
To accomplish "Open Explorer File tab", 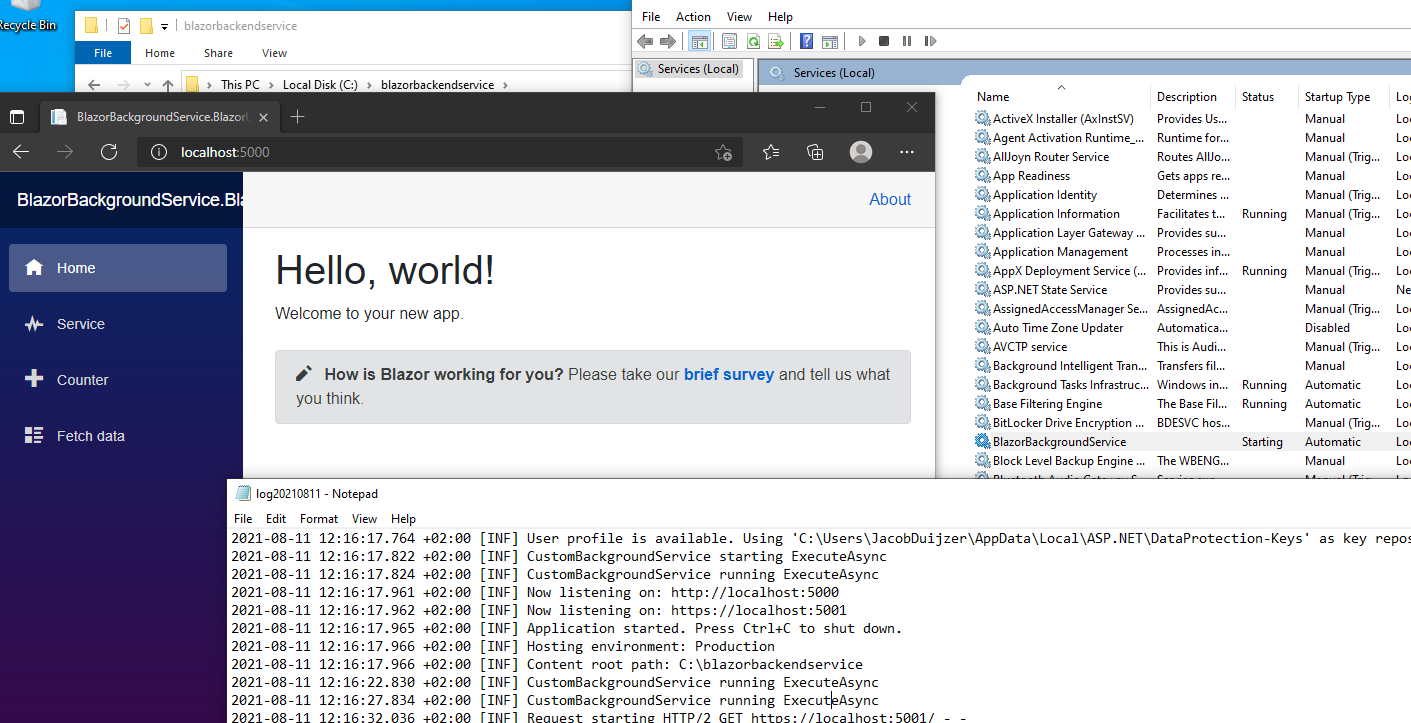I will coord(103,53).
